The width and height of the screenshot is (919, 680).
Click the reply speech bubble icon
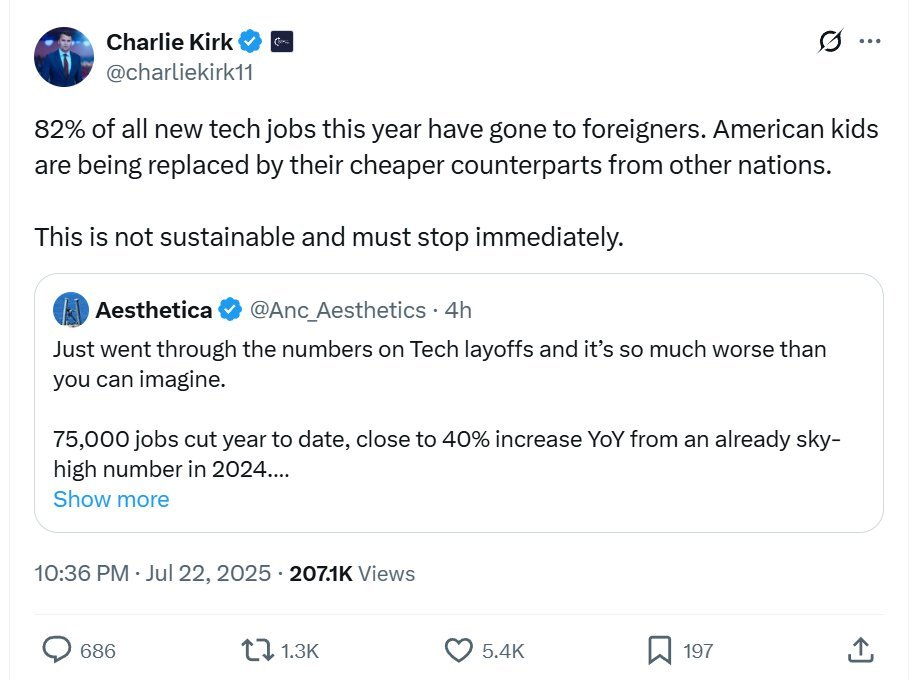(x=56, y=650)
